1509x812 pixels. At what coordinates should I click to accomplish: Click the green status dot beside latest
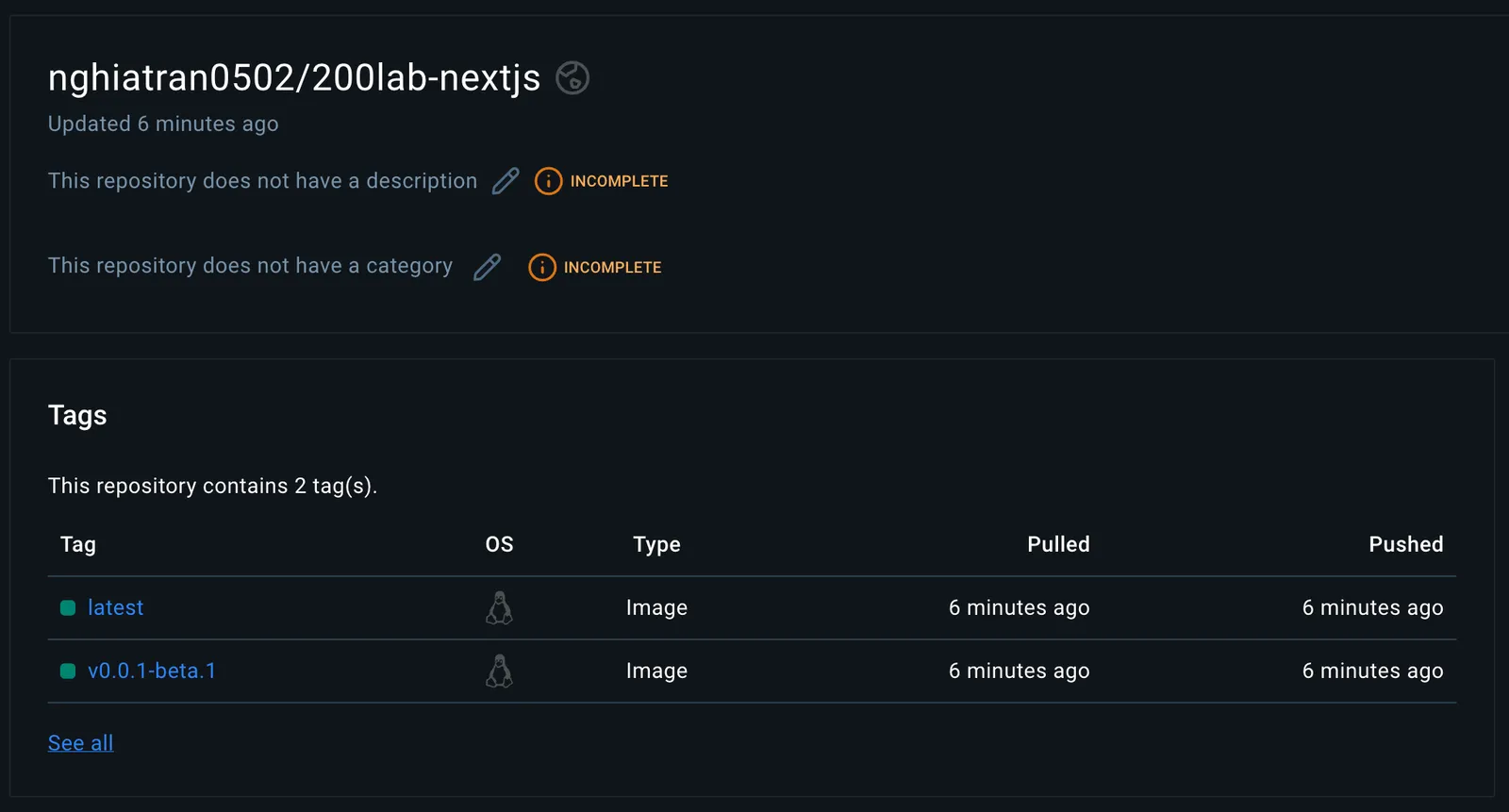coord(68,608)
